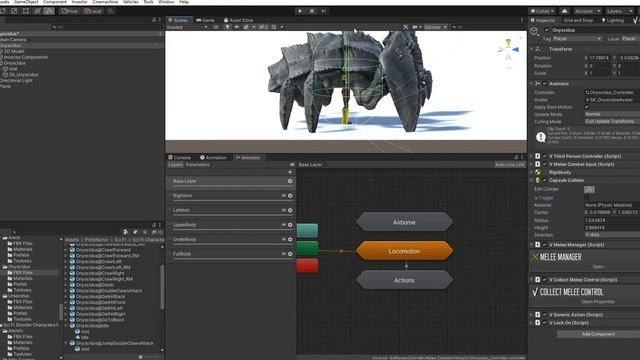Toggle the Pivot handle position button

coord(70,11)
